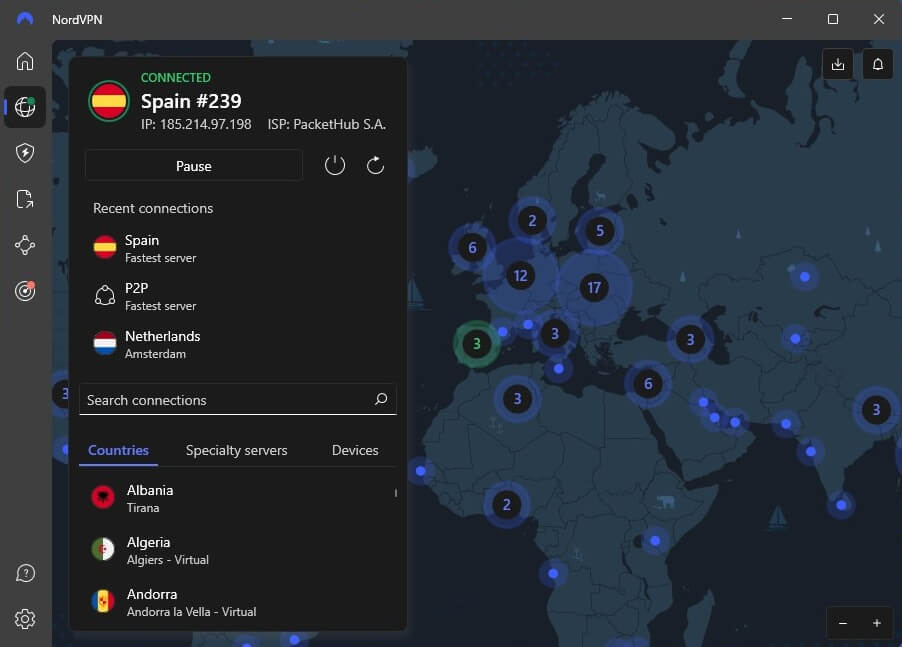The image size is (902, 647).
Task: Pause the current VPN connection
Action: [x=193, y=165]
